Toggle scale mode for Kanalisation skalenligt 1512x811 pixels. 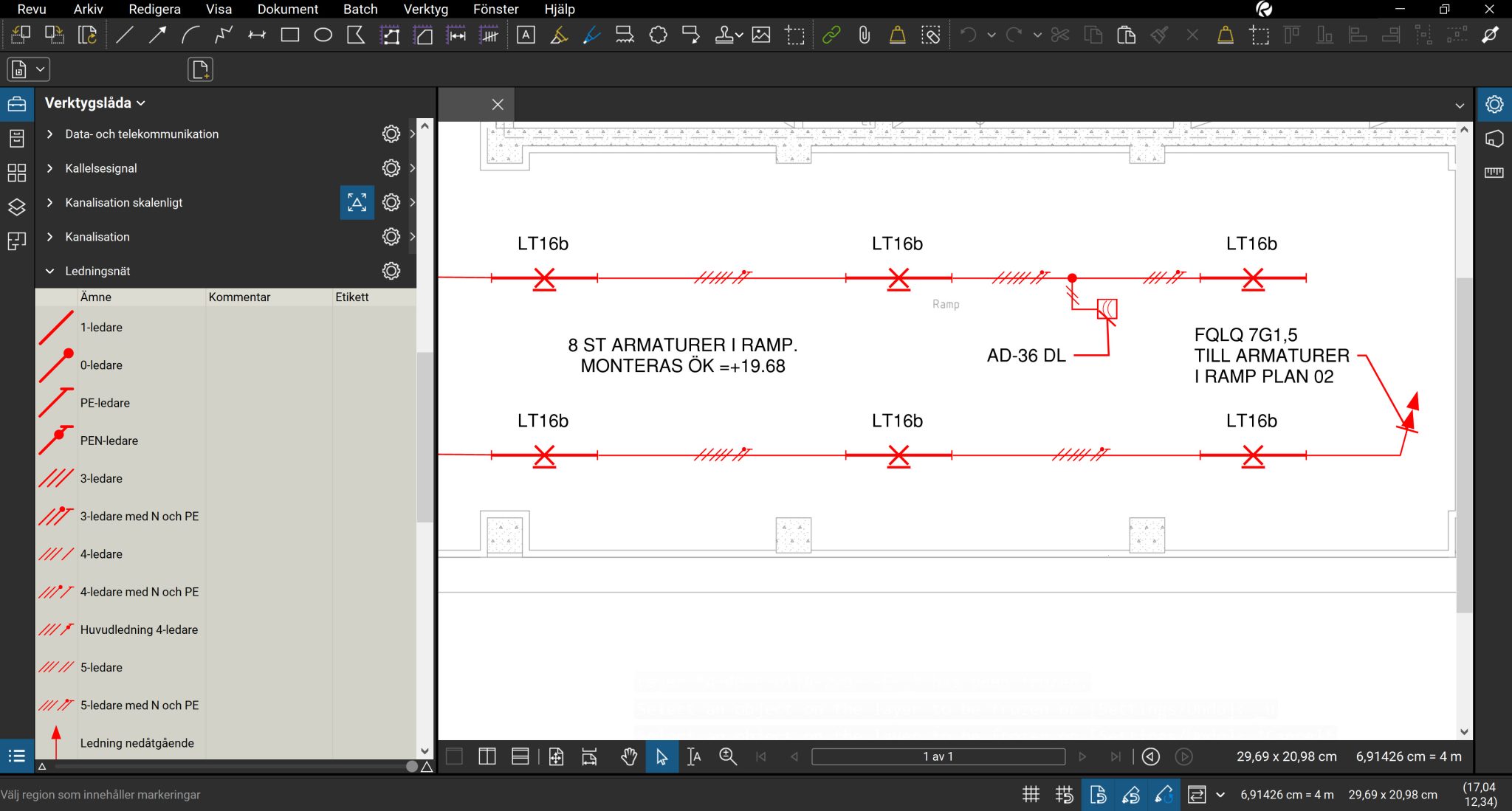tap(357, 202)
